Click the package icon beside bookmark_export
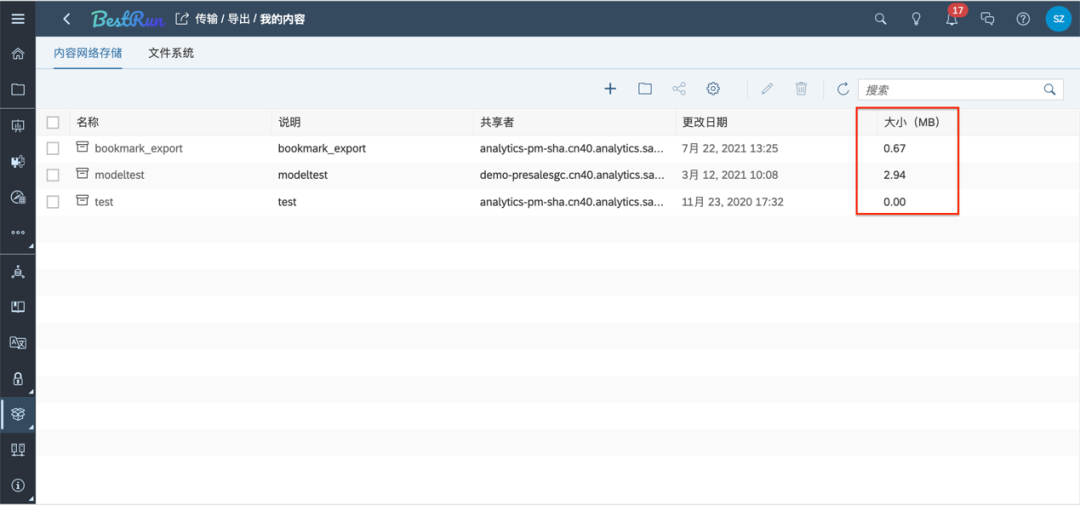Screen dimensions: 1080x506 coord(83,147)
